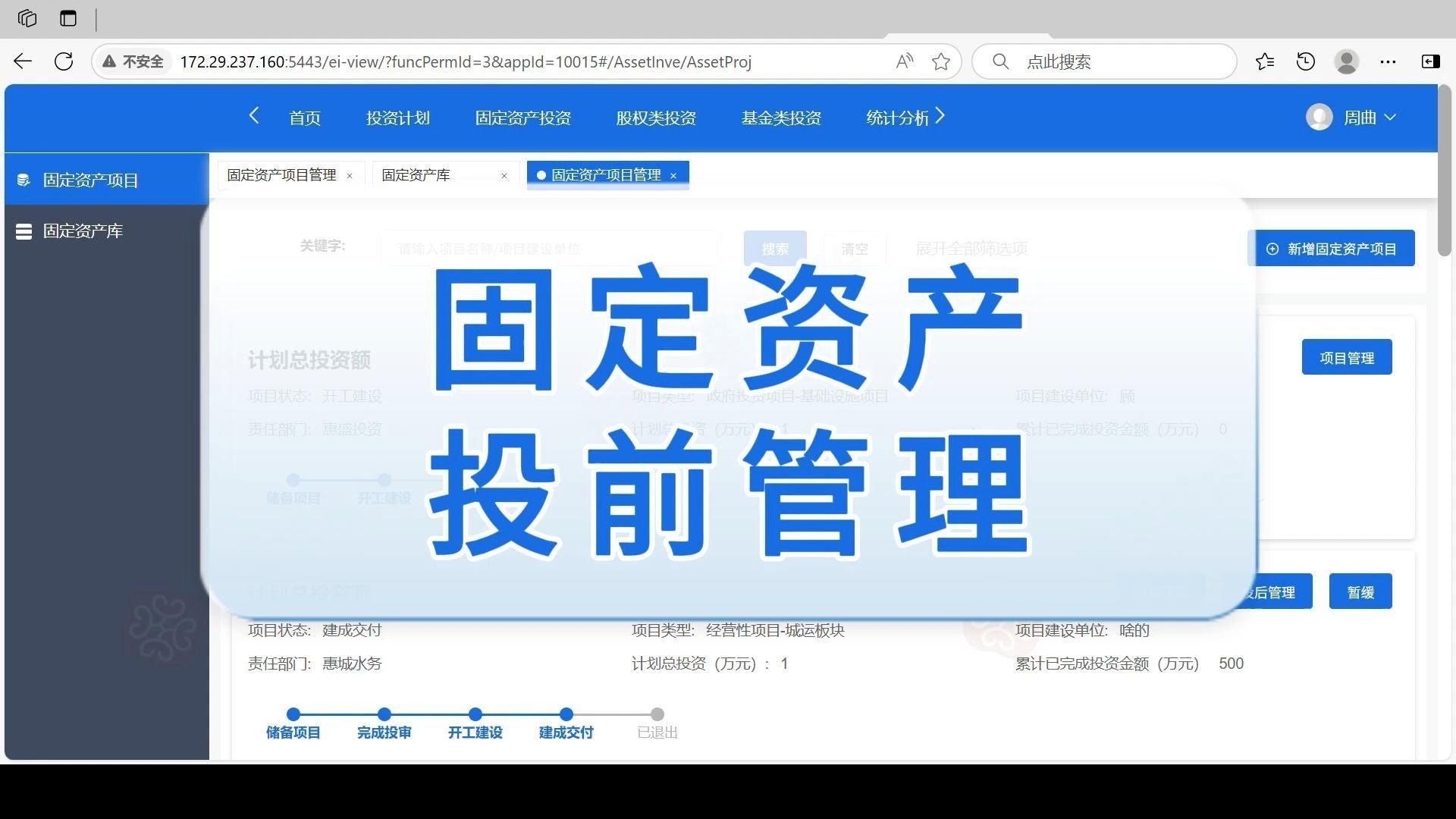Click the list icon beside 固定资产库 in sidebar
This screenshot has width=1456, height=819.
coord(24,231)
